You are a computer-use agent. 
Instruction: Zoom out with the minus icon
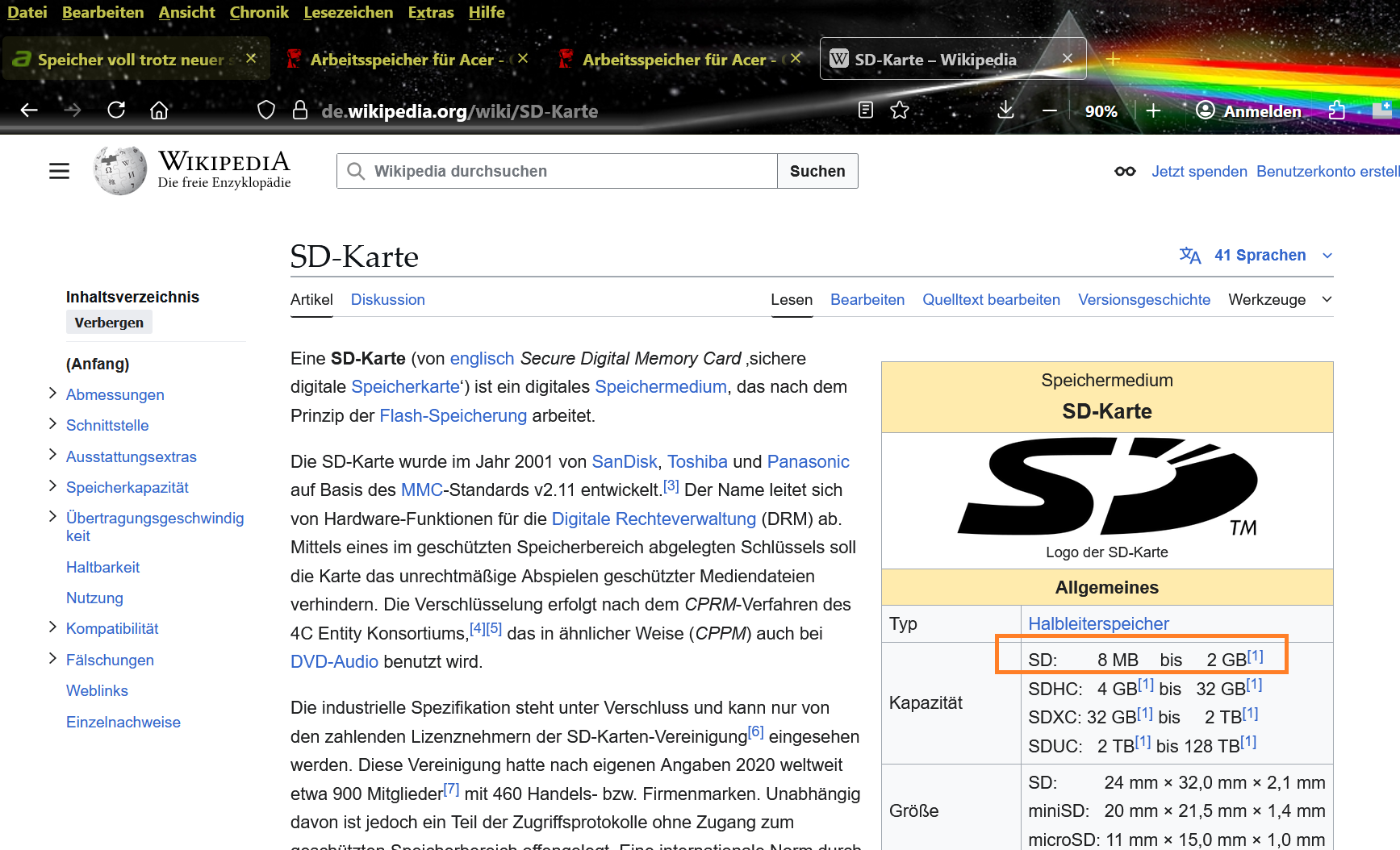point(1050,110)
